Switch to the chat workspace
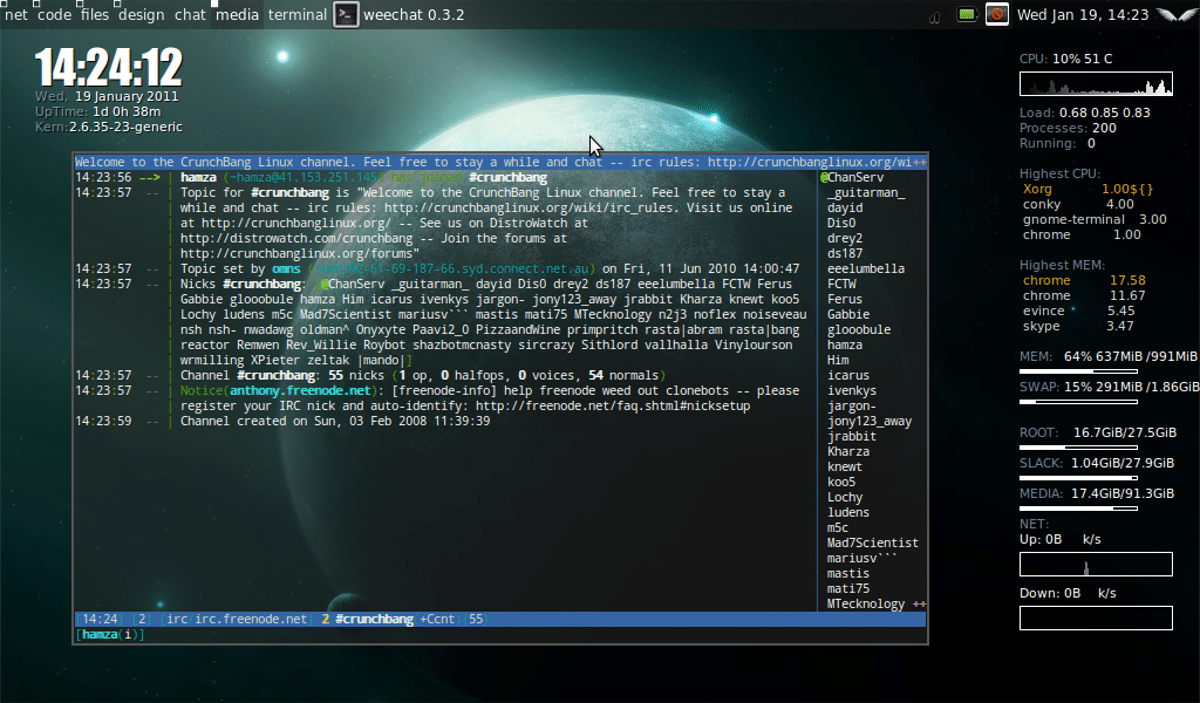1200x703 pixels. click(190, 14)
